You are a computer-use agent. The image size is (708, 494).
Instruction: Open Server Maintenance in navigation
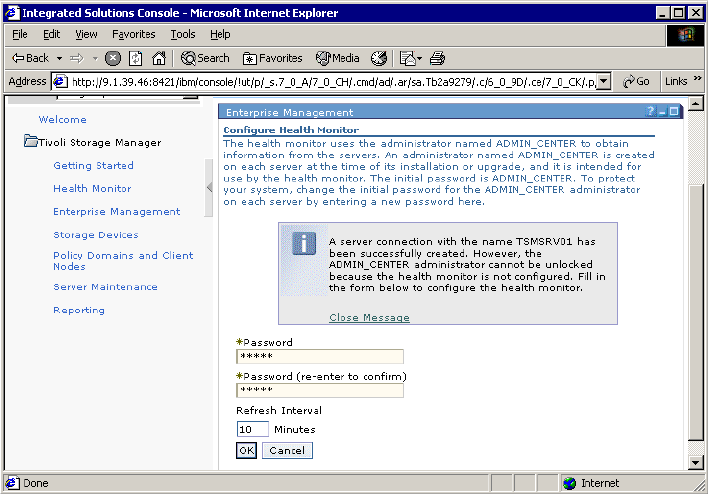point(105,287)
